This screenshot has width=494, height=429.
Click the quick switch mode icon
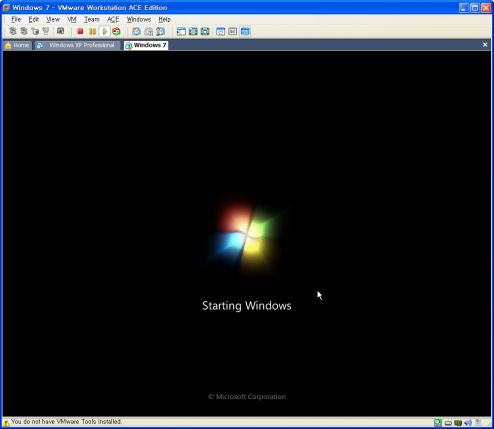point(193,31)
